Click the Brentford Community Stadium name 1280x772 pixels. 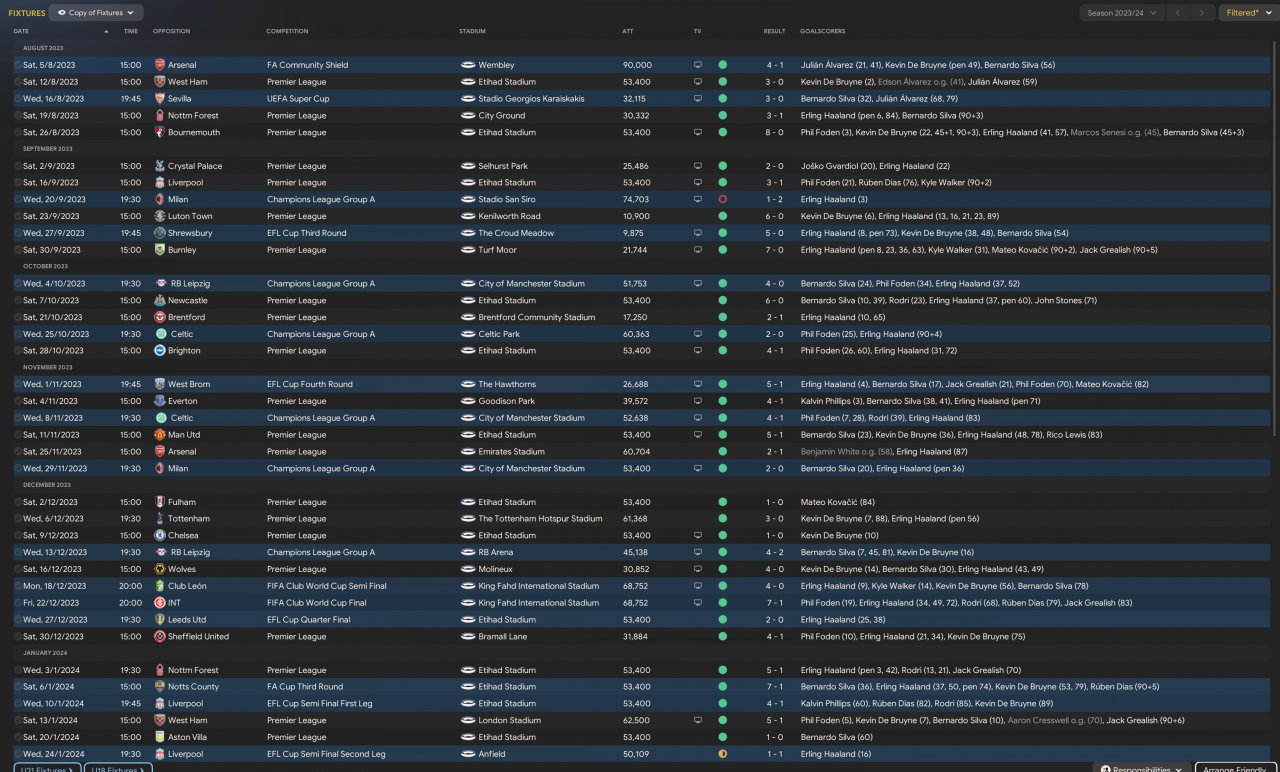pos(536,317)
